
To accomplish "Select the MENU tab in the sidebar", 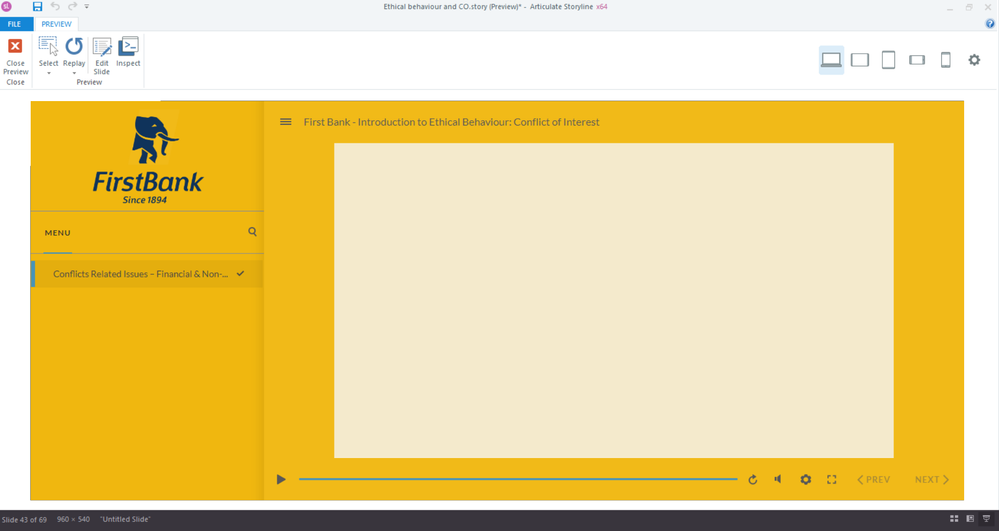I will click(57, 233).
